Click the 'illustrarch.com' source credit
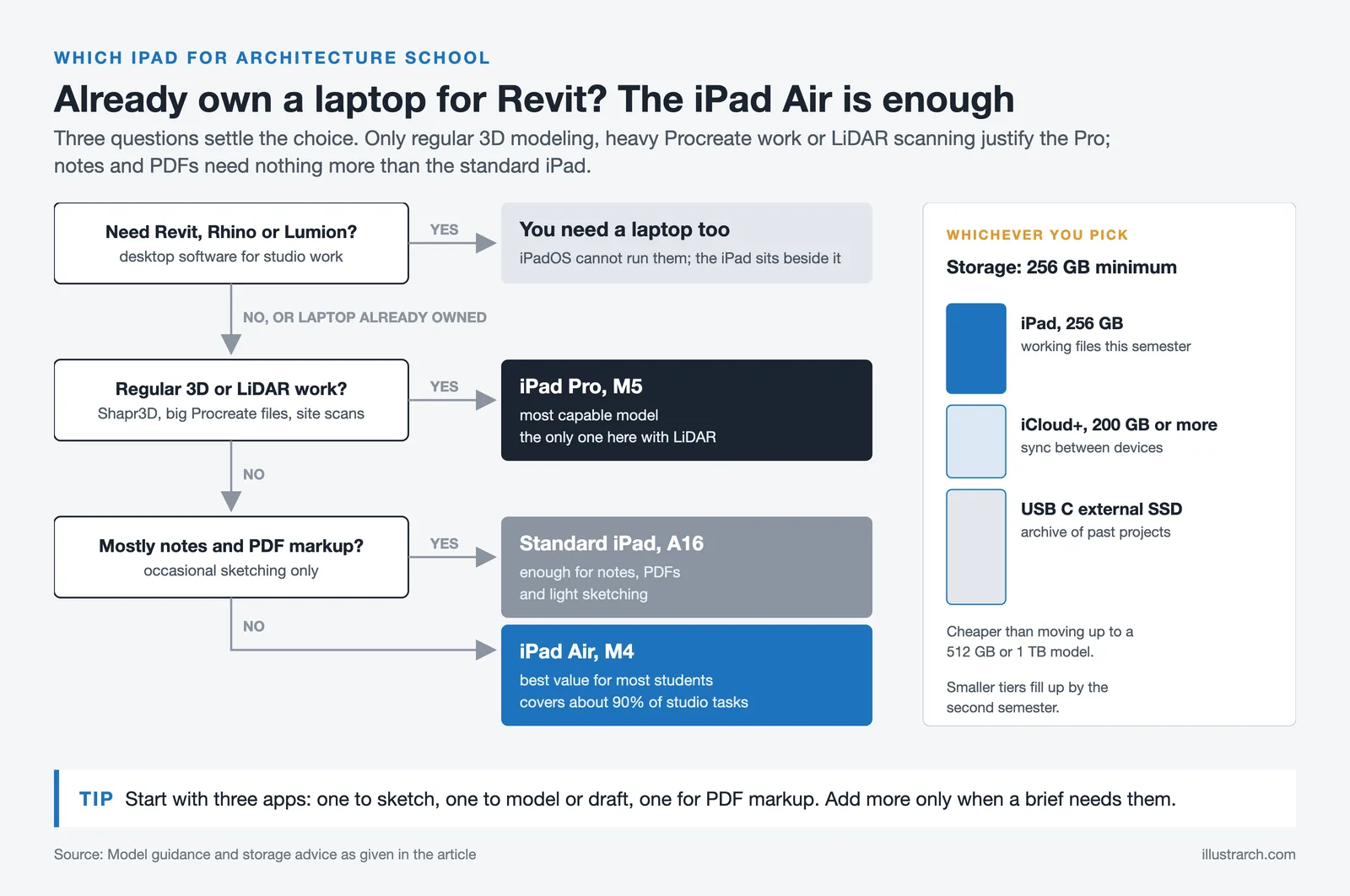Viewport: 1350px width, 896px height. [1249, 855]
